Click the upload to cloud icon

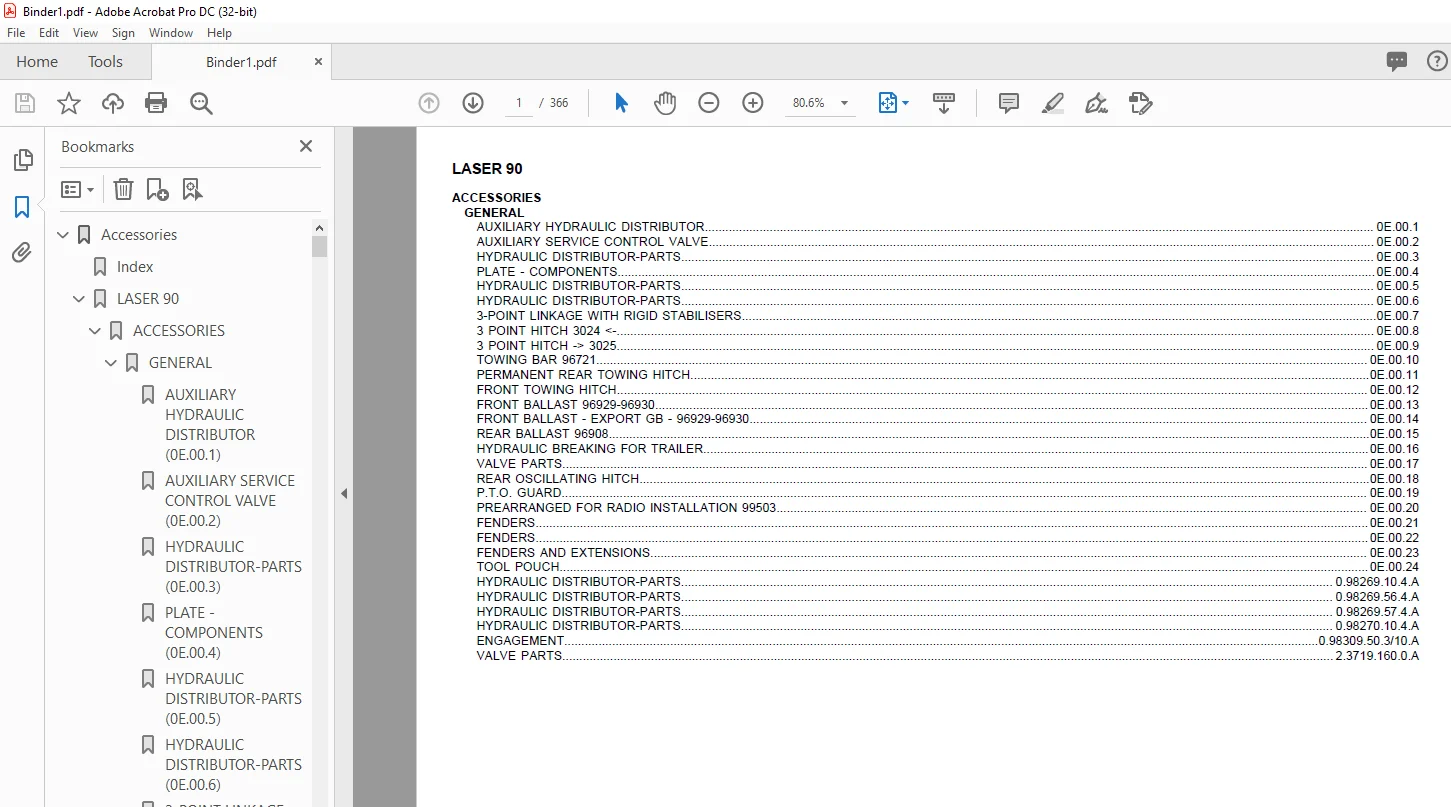pos(113,103)
